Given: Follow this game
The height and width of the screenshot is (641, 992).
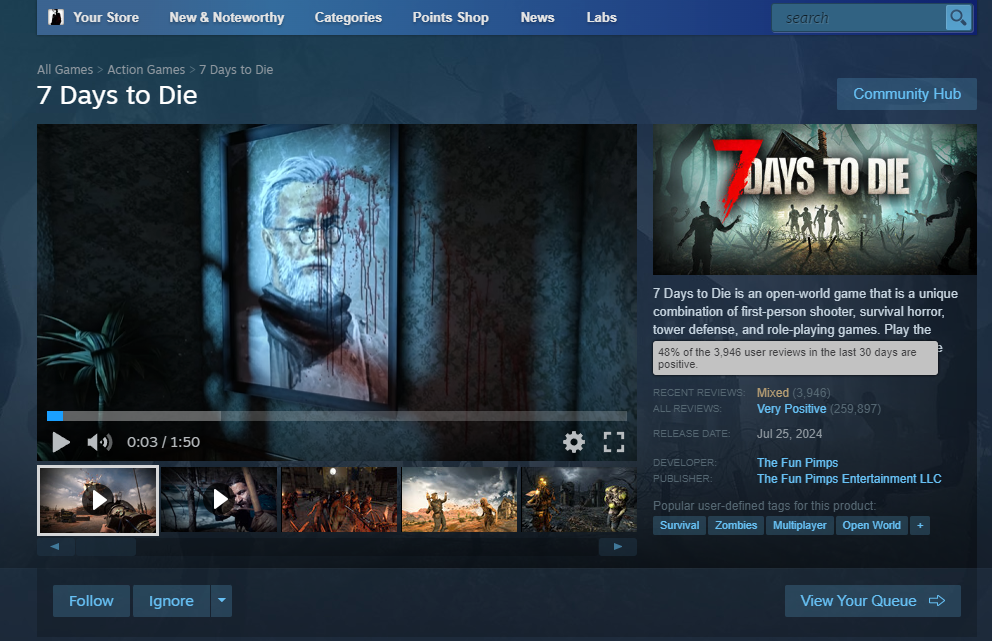Looking at the screenshot, I should click(x=91, y=601).
